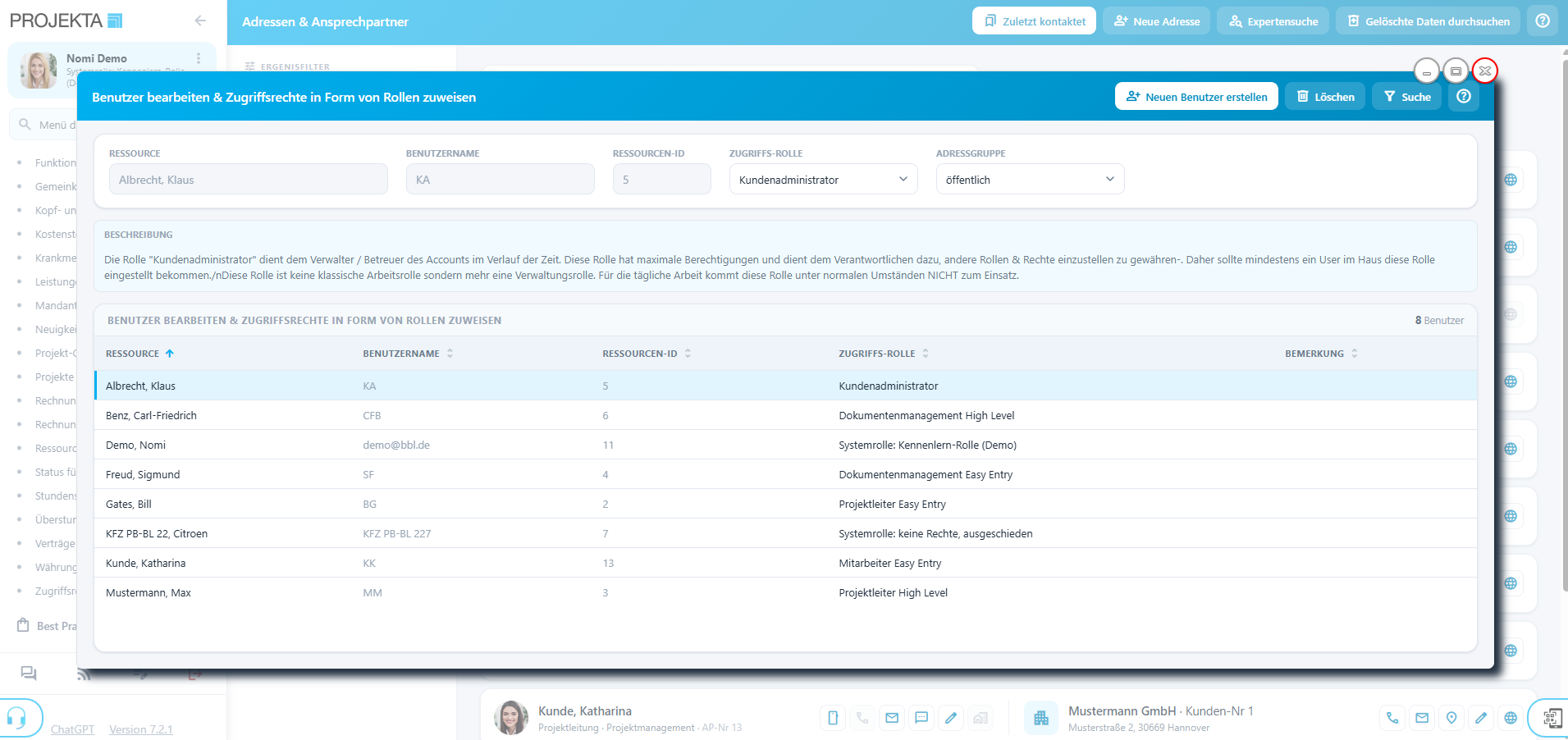
Task: Open the help icon in dialog header
Action: [1464, 96]
